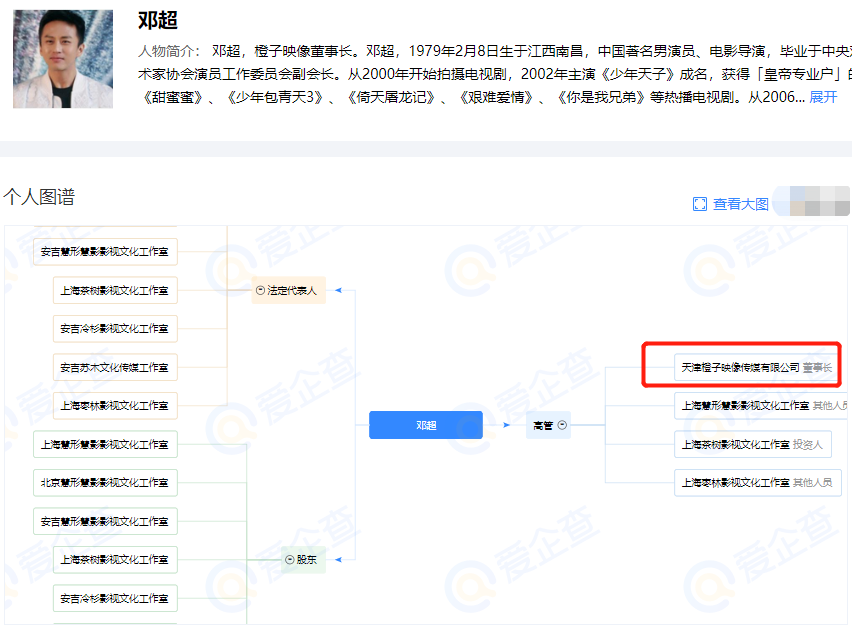Select the central 邓超 node
This screenshot has width=852, height=630.
pos(425,424)
